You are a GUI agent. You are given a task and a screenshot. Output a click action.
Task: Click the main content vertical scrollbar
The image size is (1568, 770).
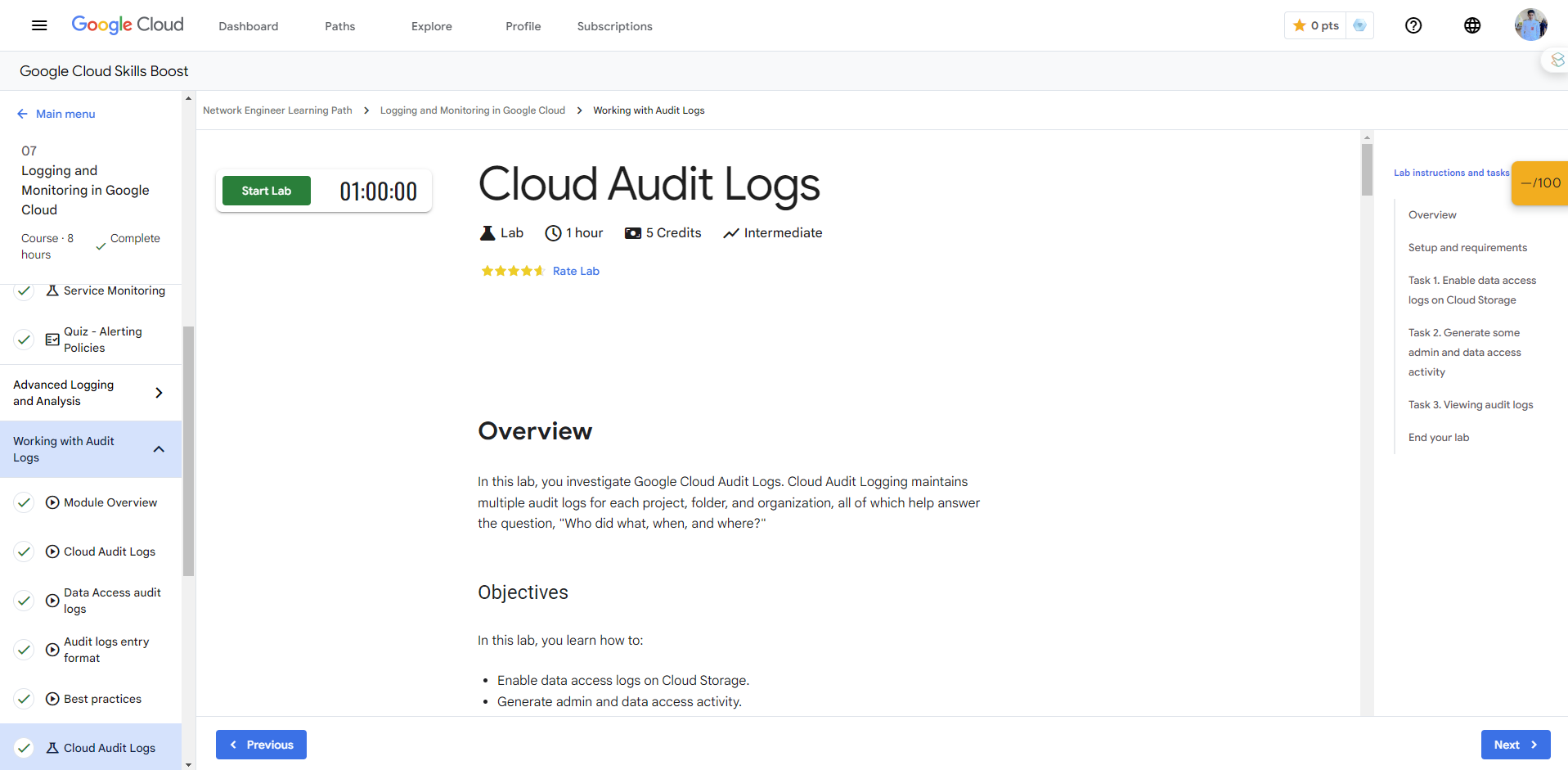[1366, 409]
